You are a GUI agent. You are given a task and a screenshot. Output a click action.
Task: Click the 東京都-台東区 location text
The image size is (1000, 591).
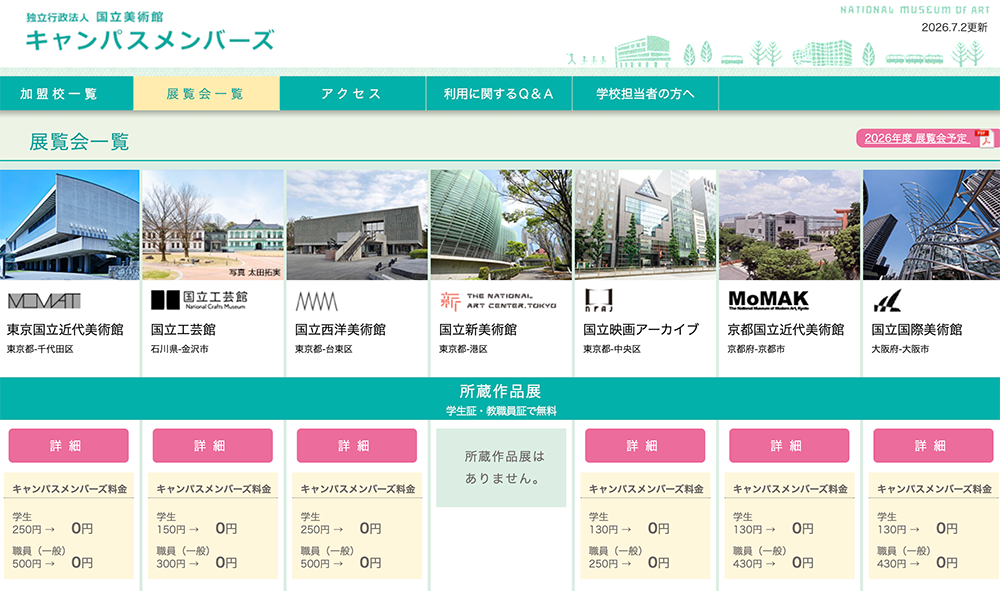(323, 349)
